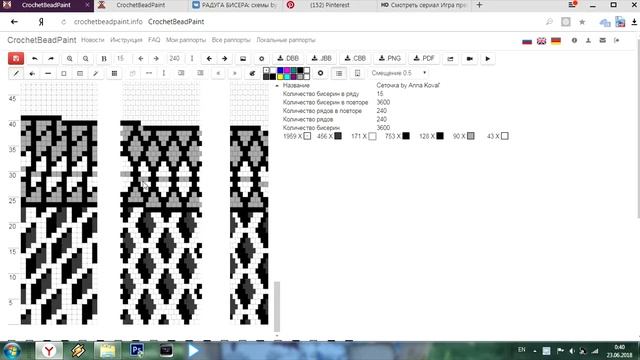
Task: Select the rectangle outline tool
Action: [x=64, y=73]
